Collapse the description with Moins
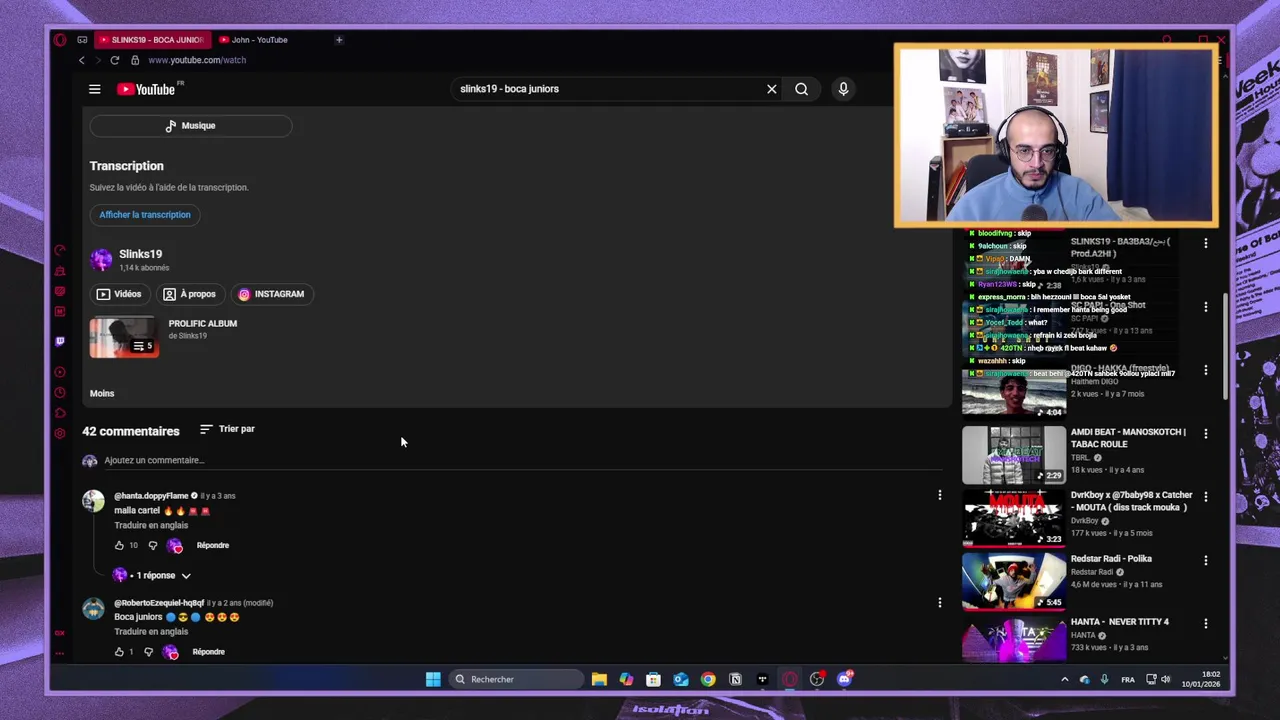Screen dimensions: 1280x720 tap(102, 394)
